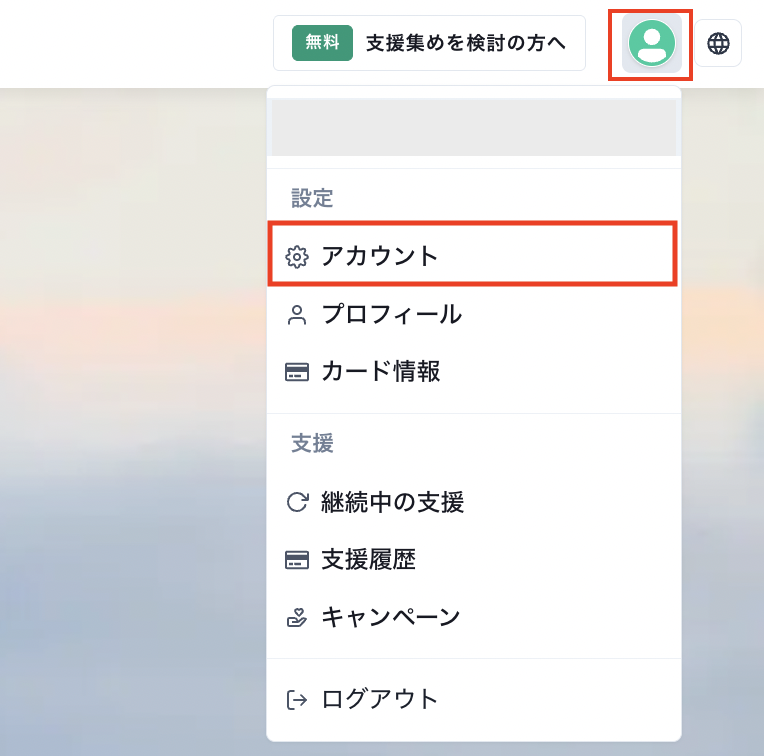764x756 pixels.
Task: Click the gray user name placeholder block
Action: pos(474,127)
